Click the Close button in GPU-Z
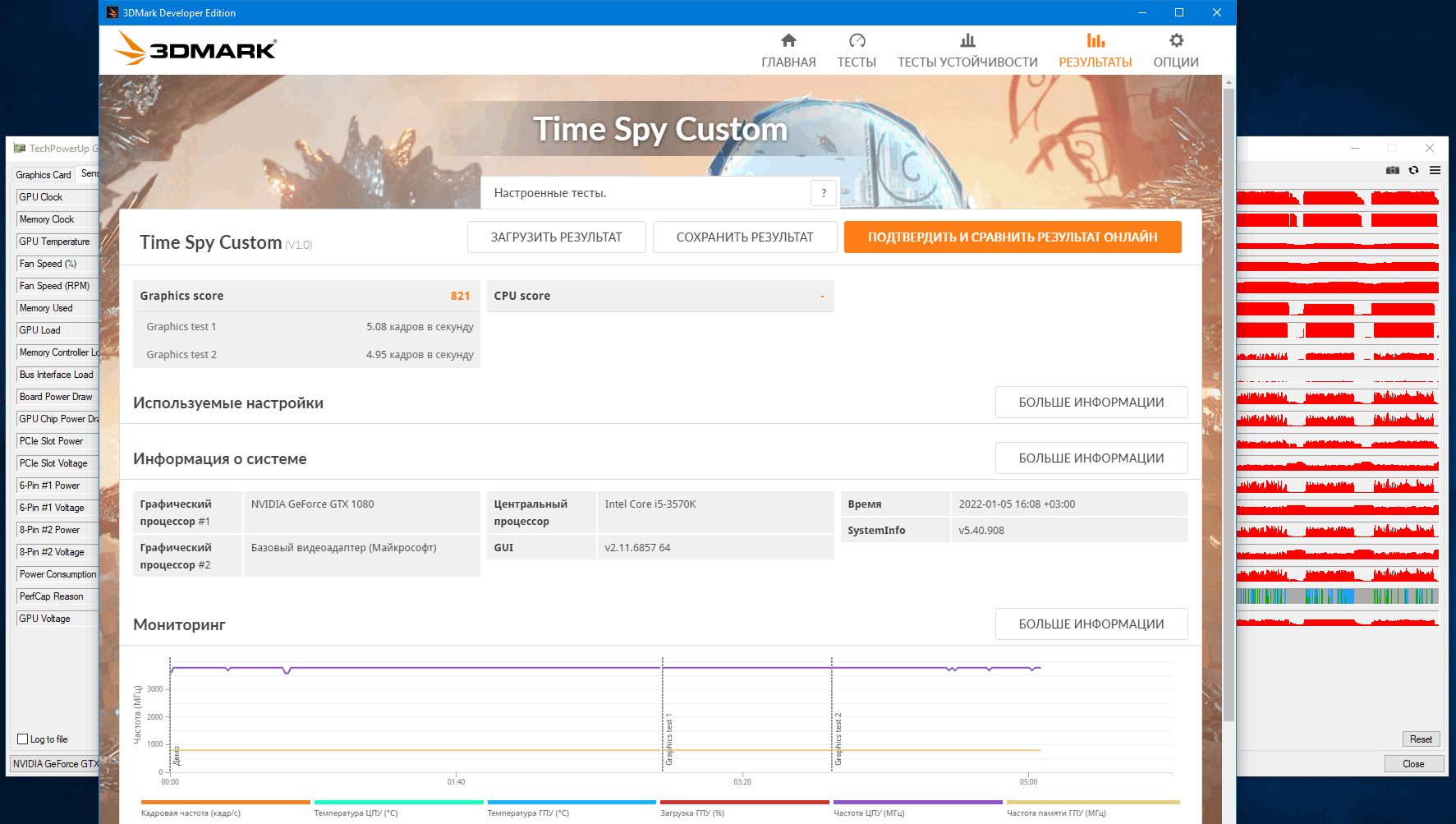Viewport: 1456px width, 824px height. 1413,764
